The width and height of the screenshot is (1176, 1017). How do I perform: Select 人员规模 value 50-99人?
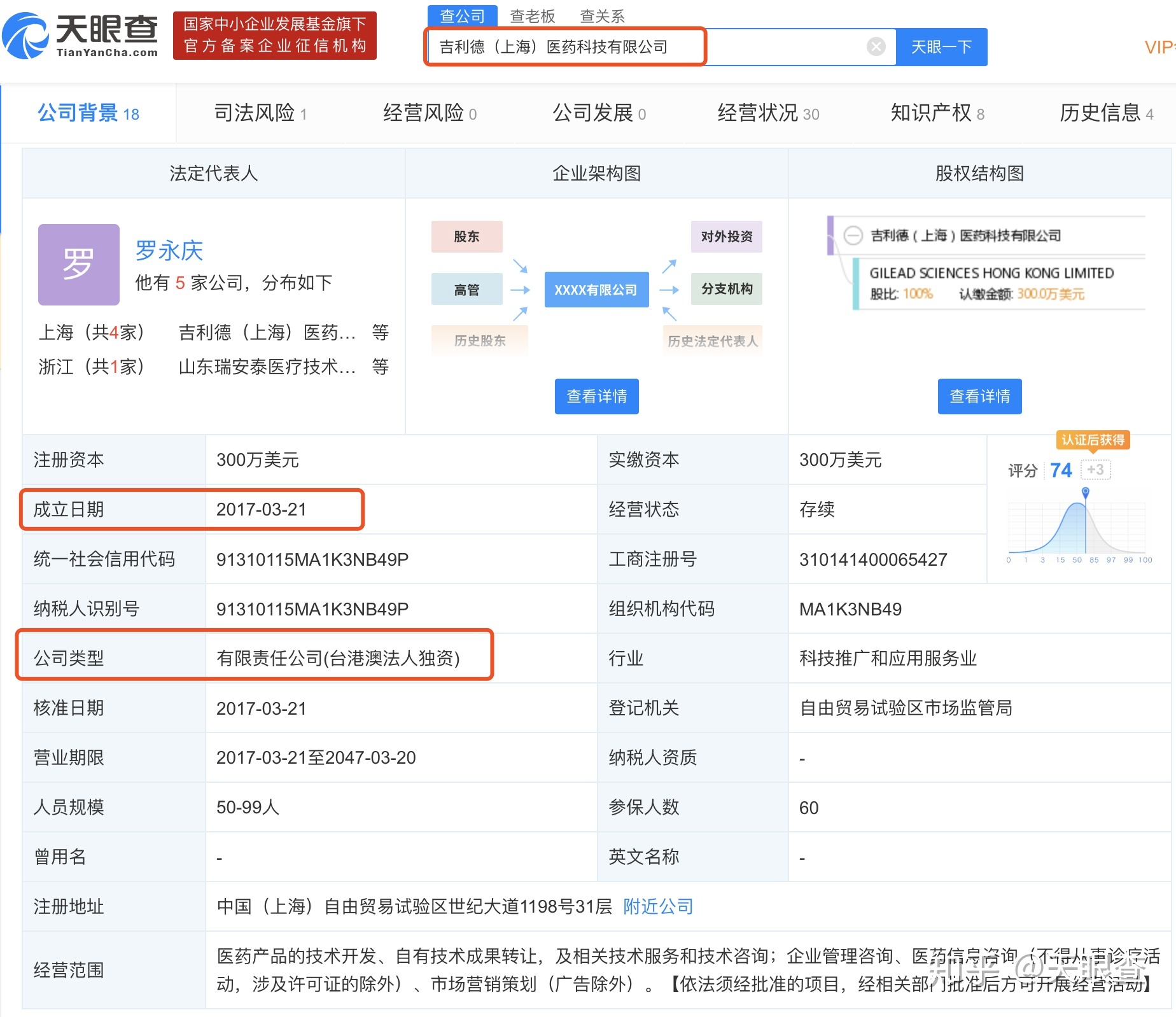[x=248, y=806]
